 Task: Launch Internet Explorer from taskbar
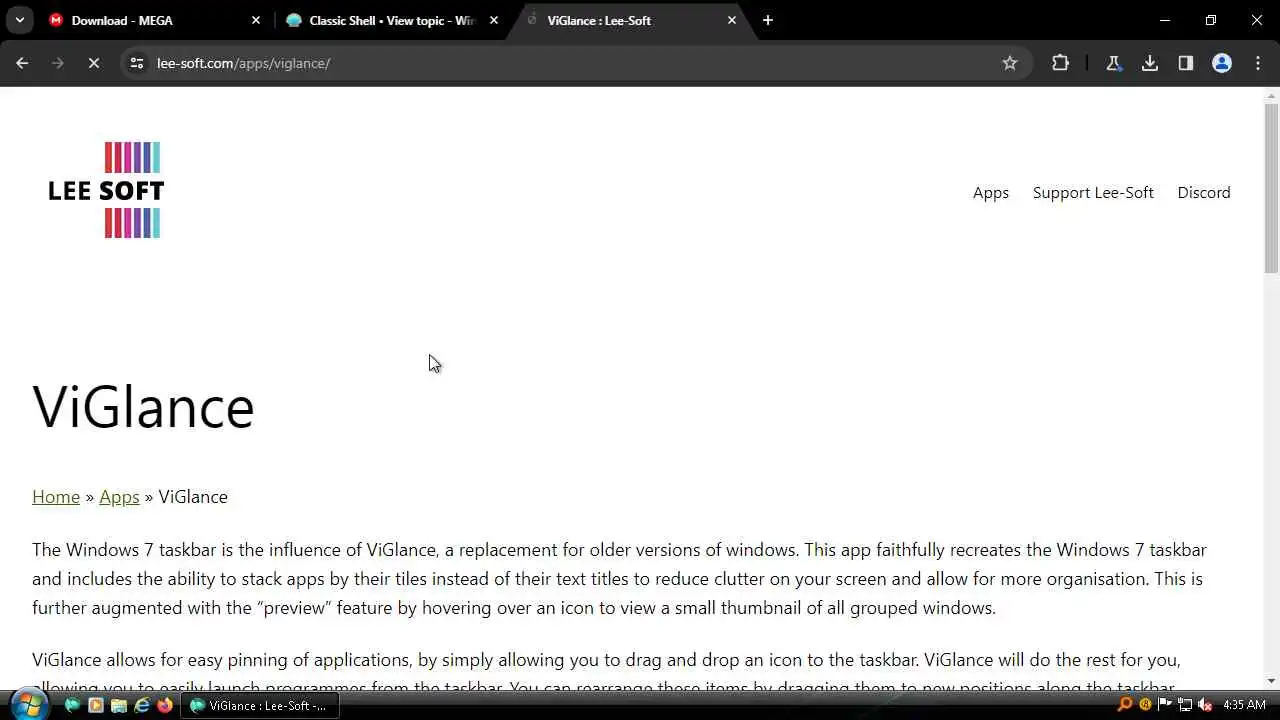142,705
